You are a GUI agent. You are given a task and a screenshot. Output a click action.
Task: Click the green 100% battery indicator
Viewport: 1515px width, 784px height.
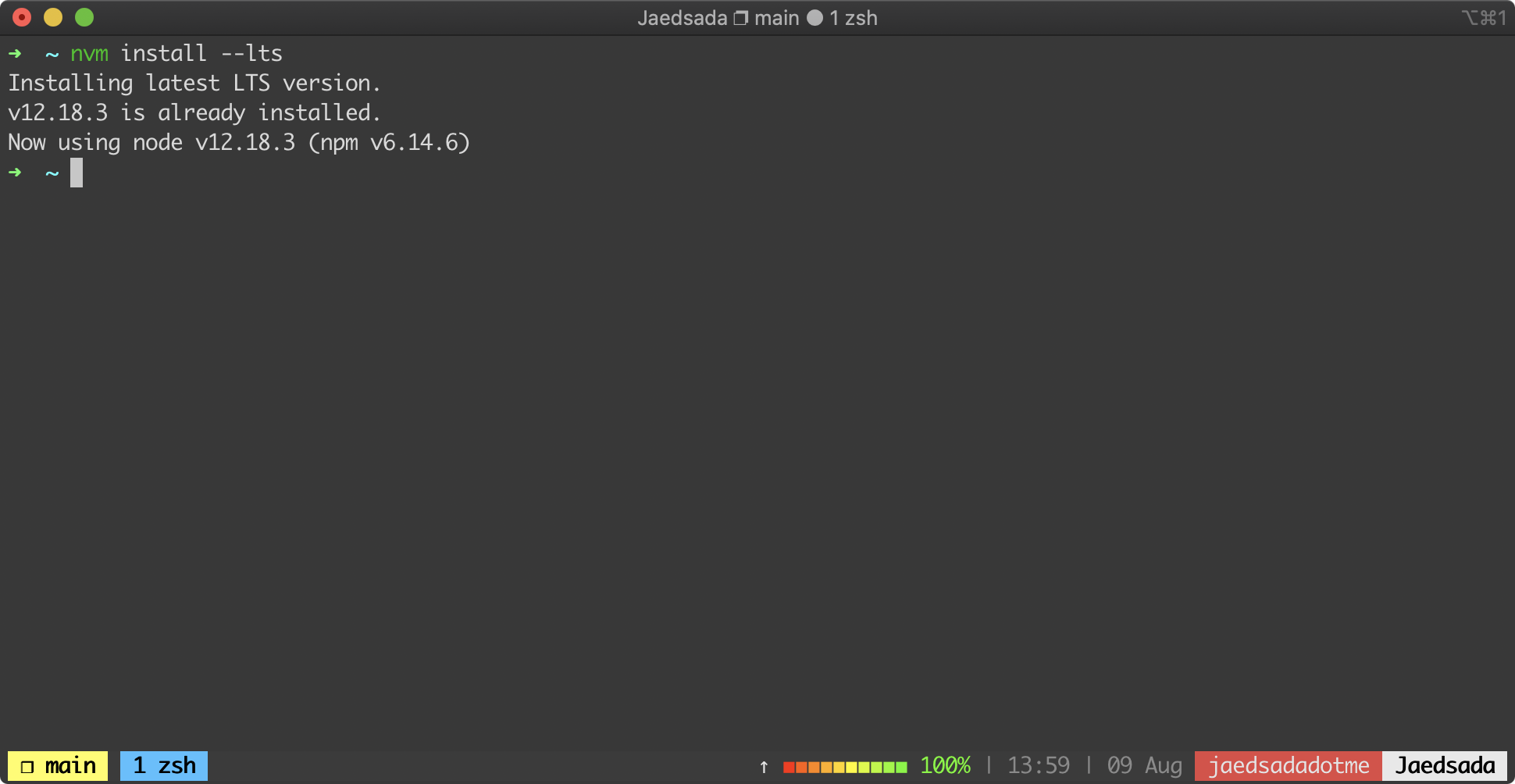(945, 766)
